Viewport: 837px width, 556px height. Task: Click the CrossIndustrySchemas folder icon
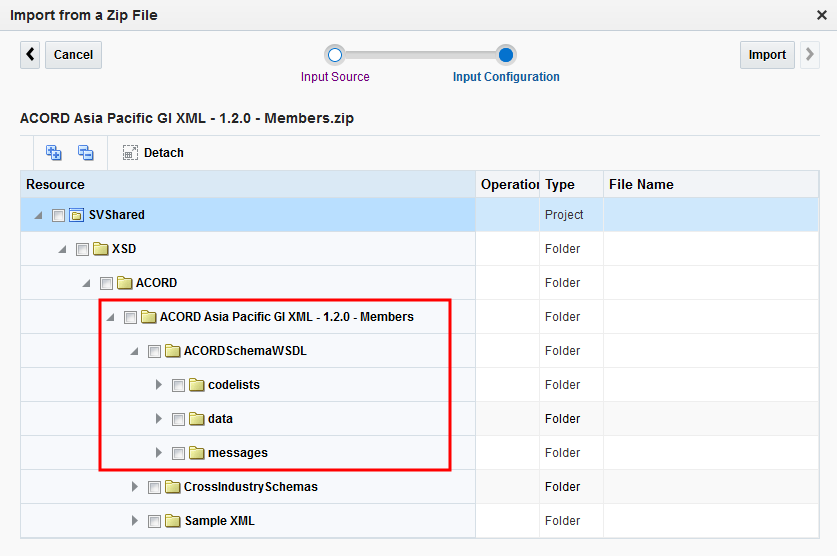(x=172, y=487)
